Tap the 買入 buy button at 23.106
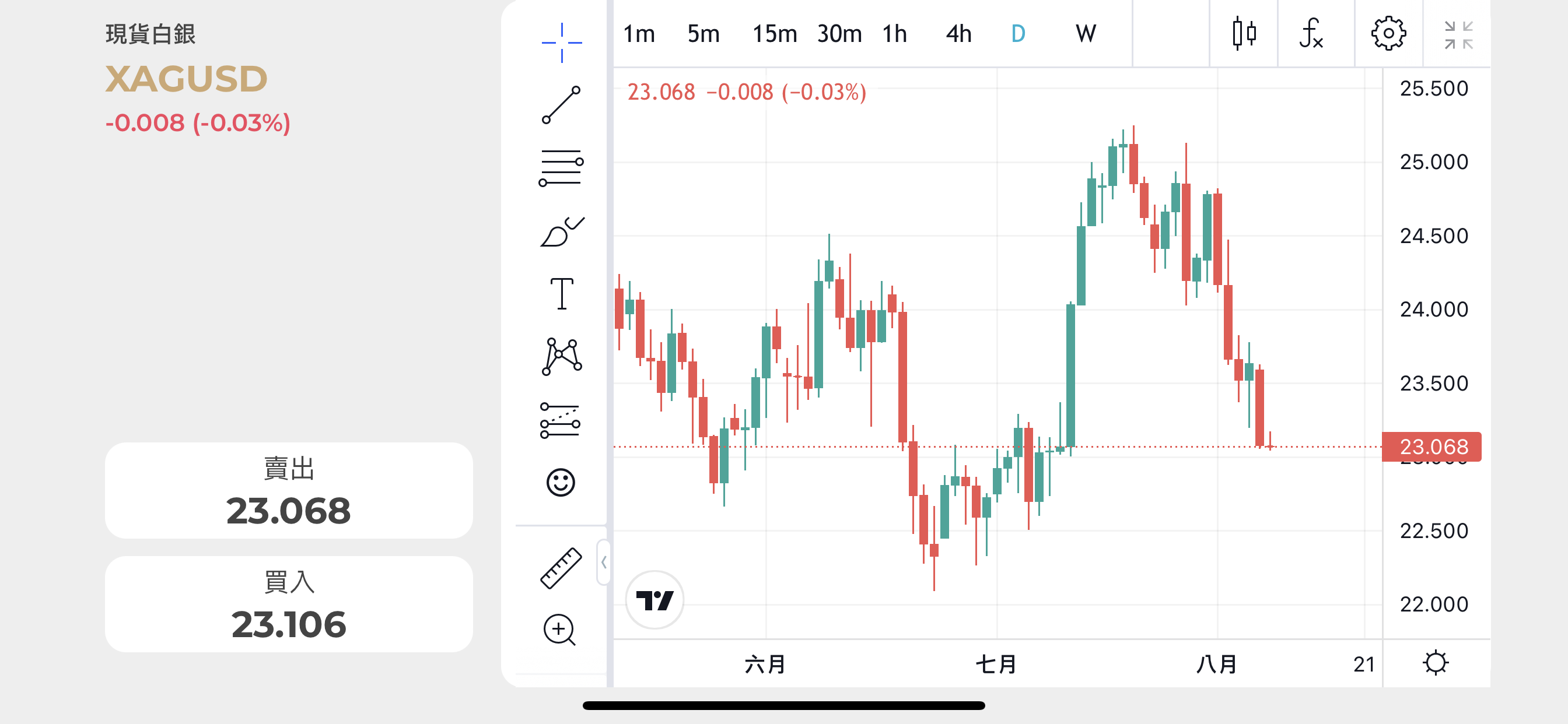The height and width of the screenshot is (724, 1568). 289,604
